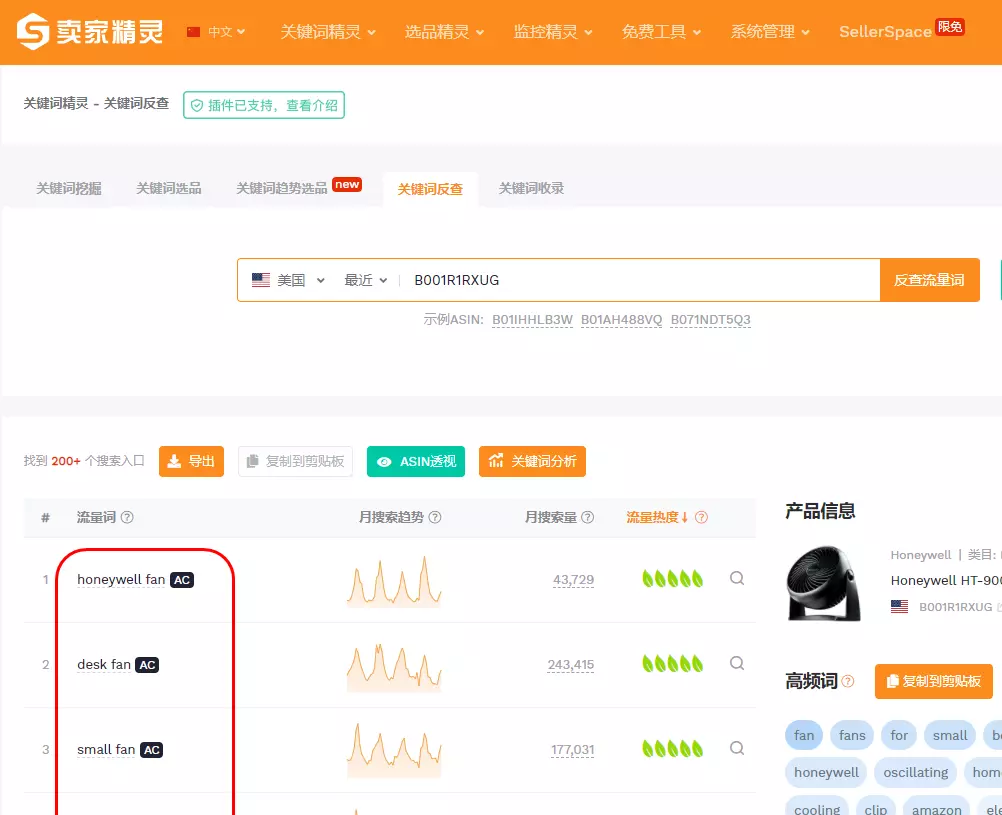Switch to the 关键词挖掘 tab
The image size is (1002, 815).
coord(68,189)
